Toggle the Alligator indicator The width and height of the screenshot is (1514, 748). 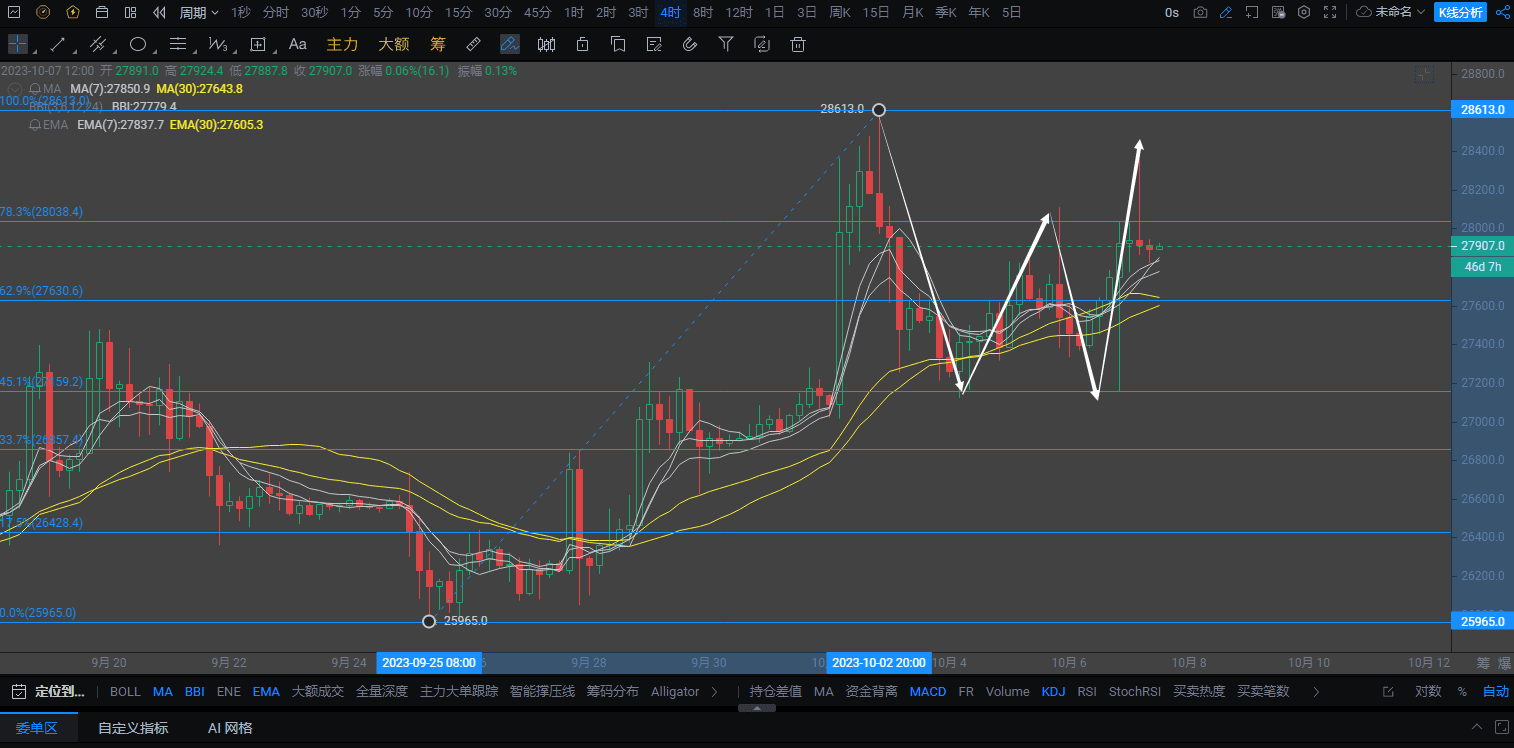click(675, 691)
